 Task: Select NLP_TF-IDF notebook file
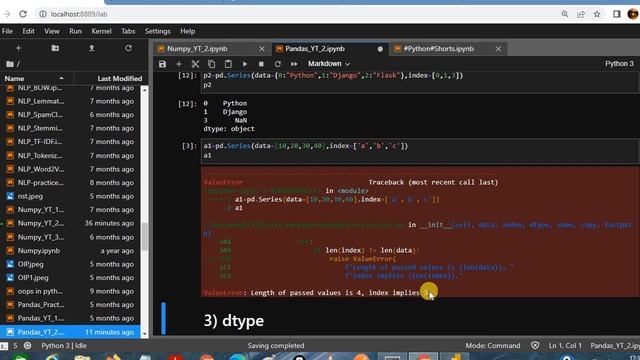click(x=70, y=142)
